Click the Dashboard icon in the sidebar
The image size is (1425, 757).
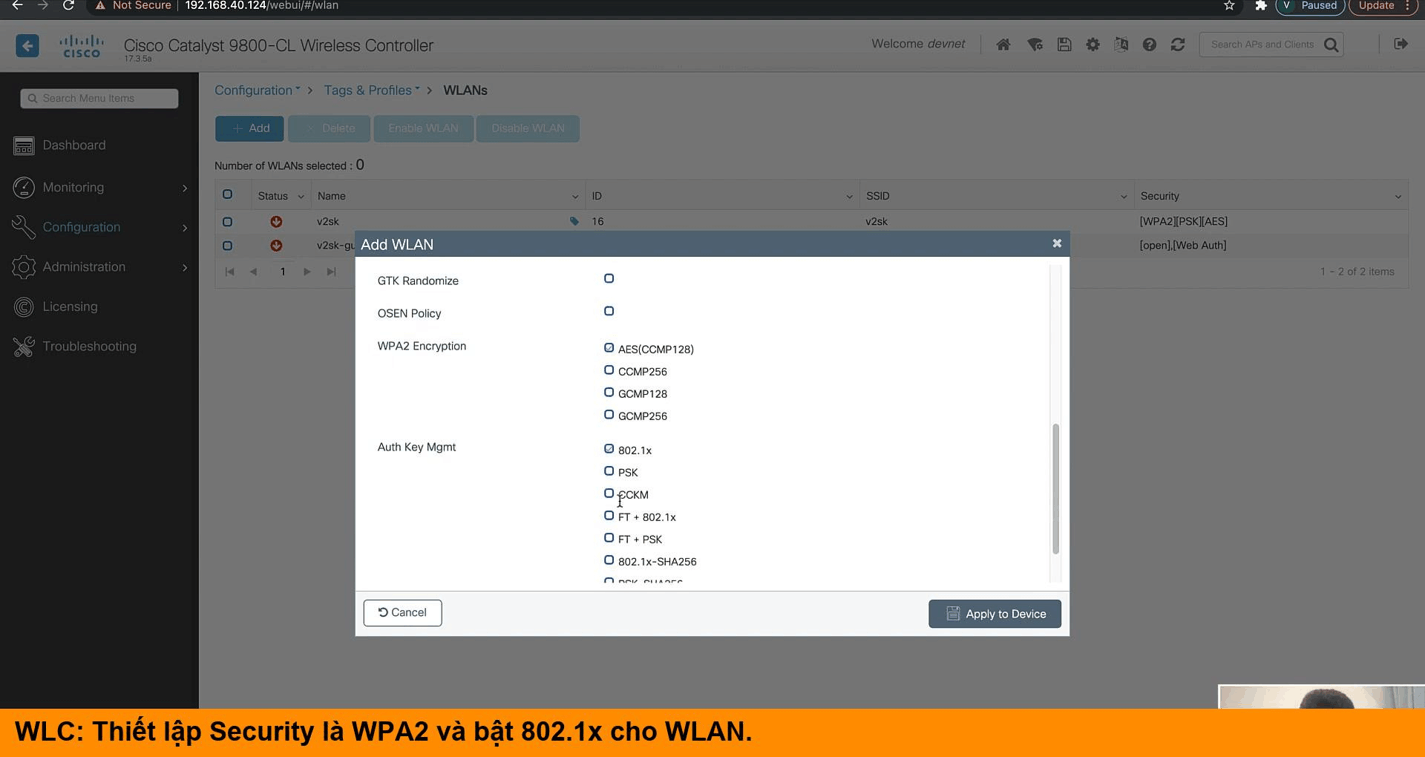pyautogui.click(x=24, y=146)
